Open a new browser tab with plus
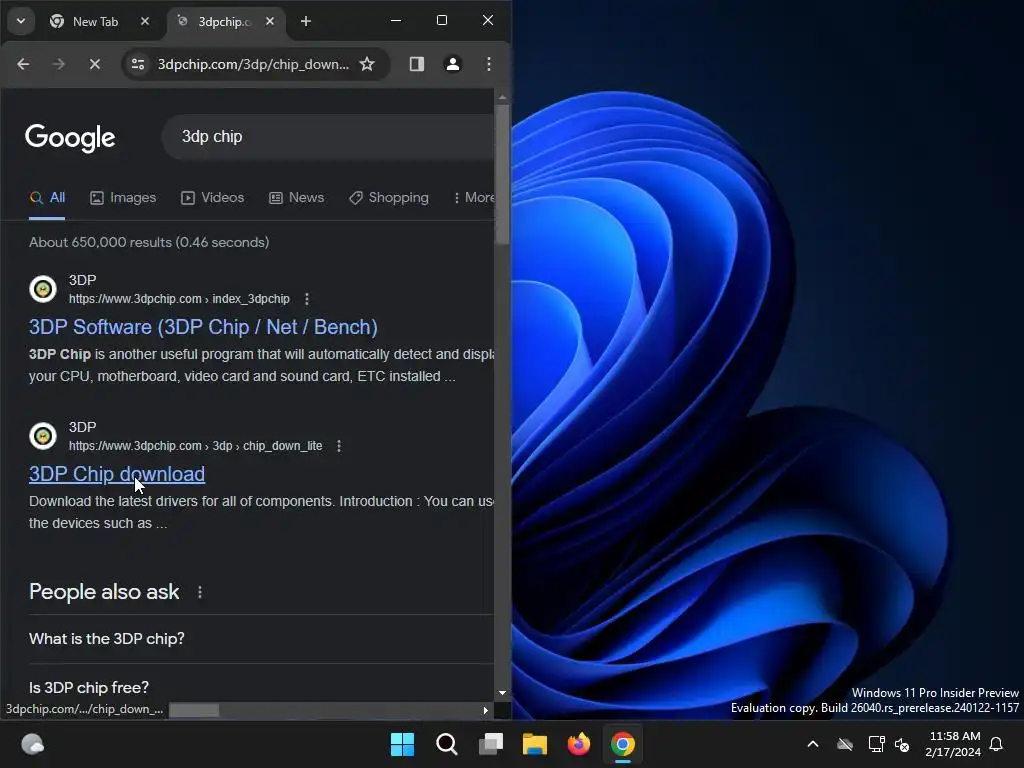 tap(306, 21)
